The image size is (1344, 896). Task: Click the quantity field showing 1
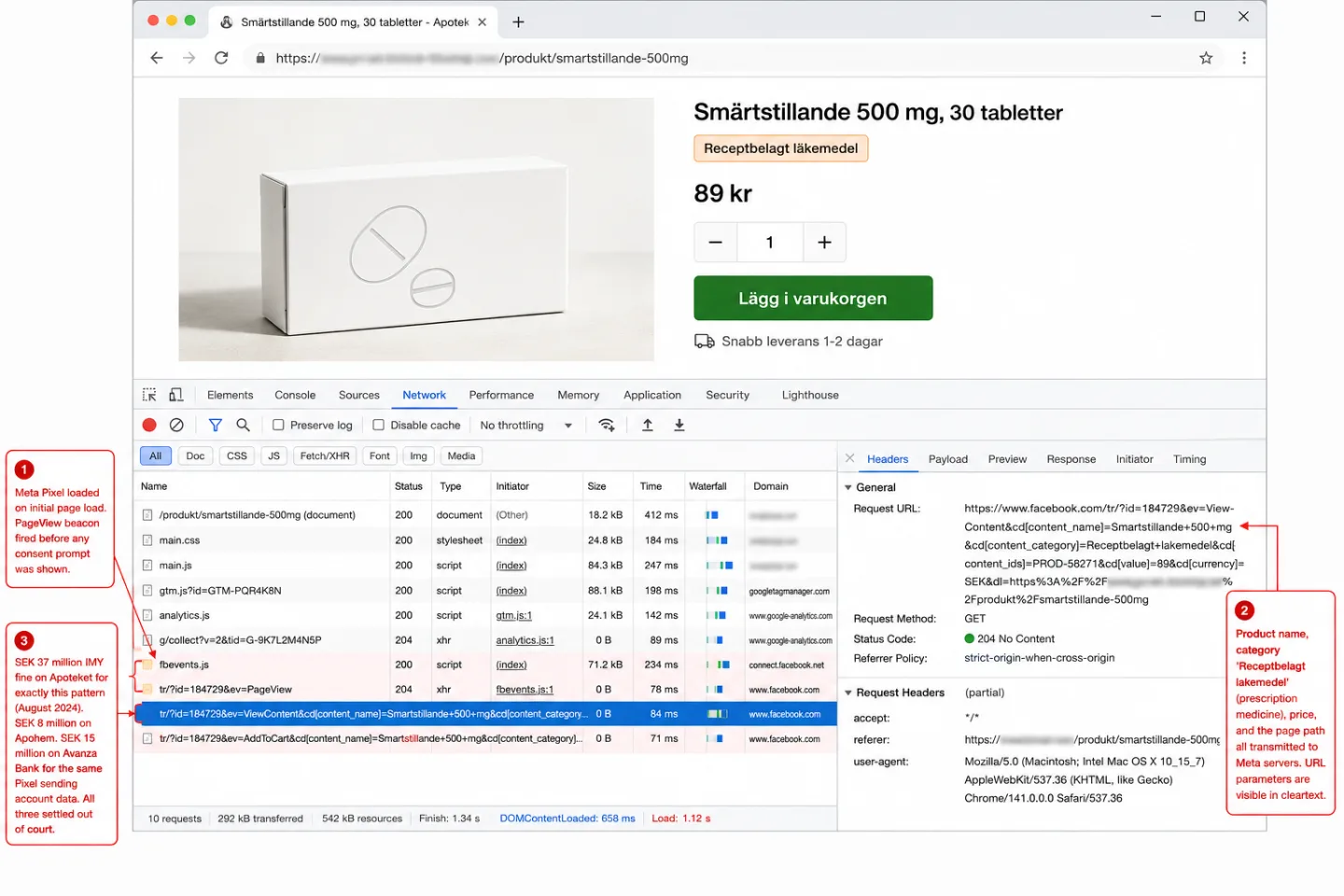770,243
